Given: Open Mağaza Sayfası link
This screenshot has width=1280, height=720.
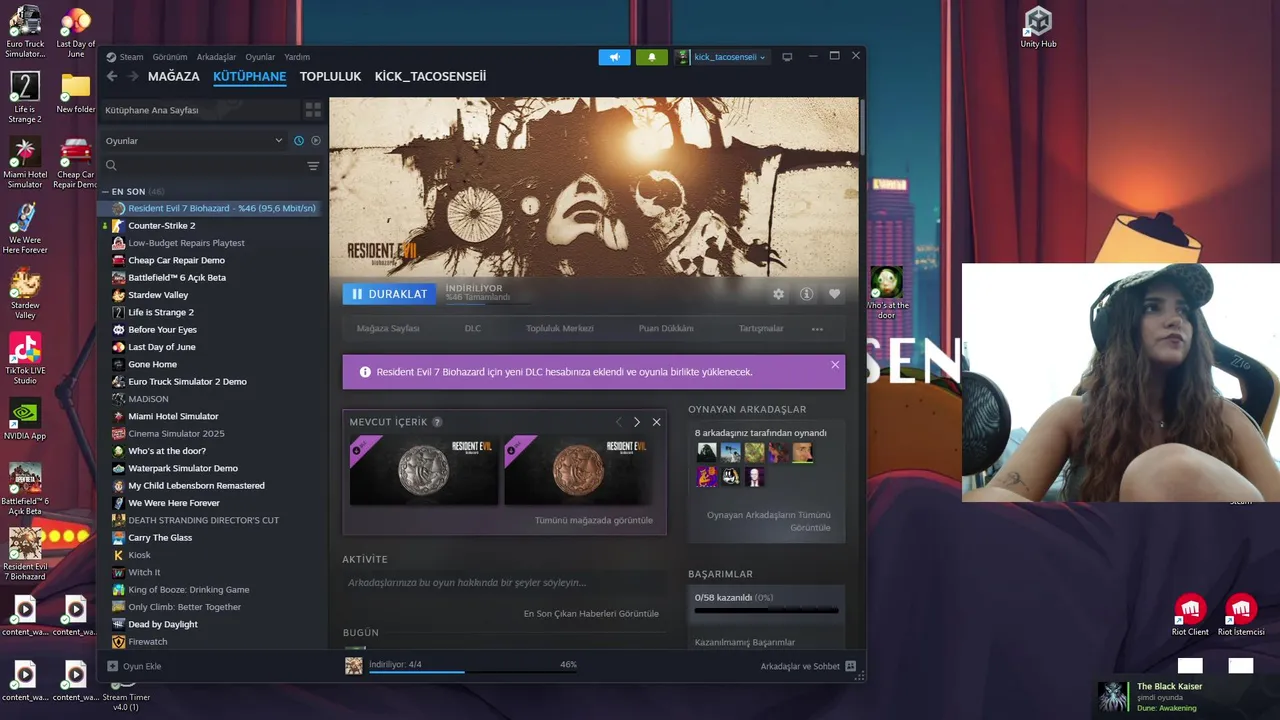Looking at the screenshot, I should tap(388, 329).
